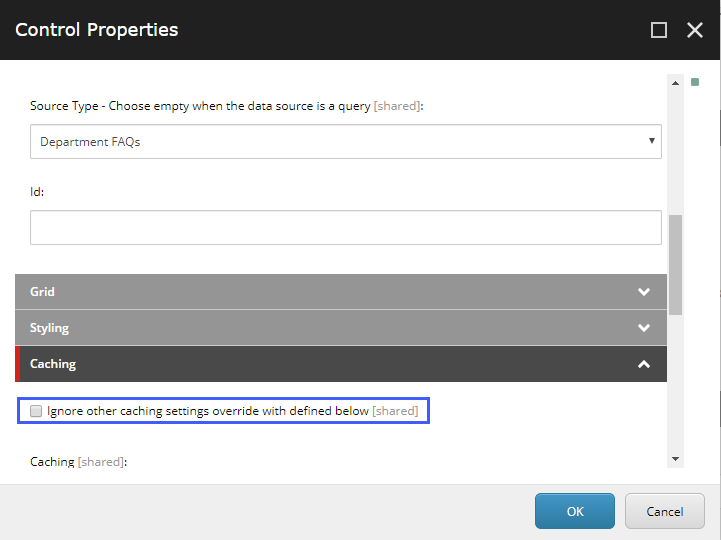Click the Grid section header label
The image size is (721, 540).
[43, 292]
